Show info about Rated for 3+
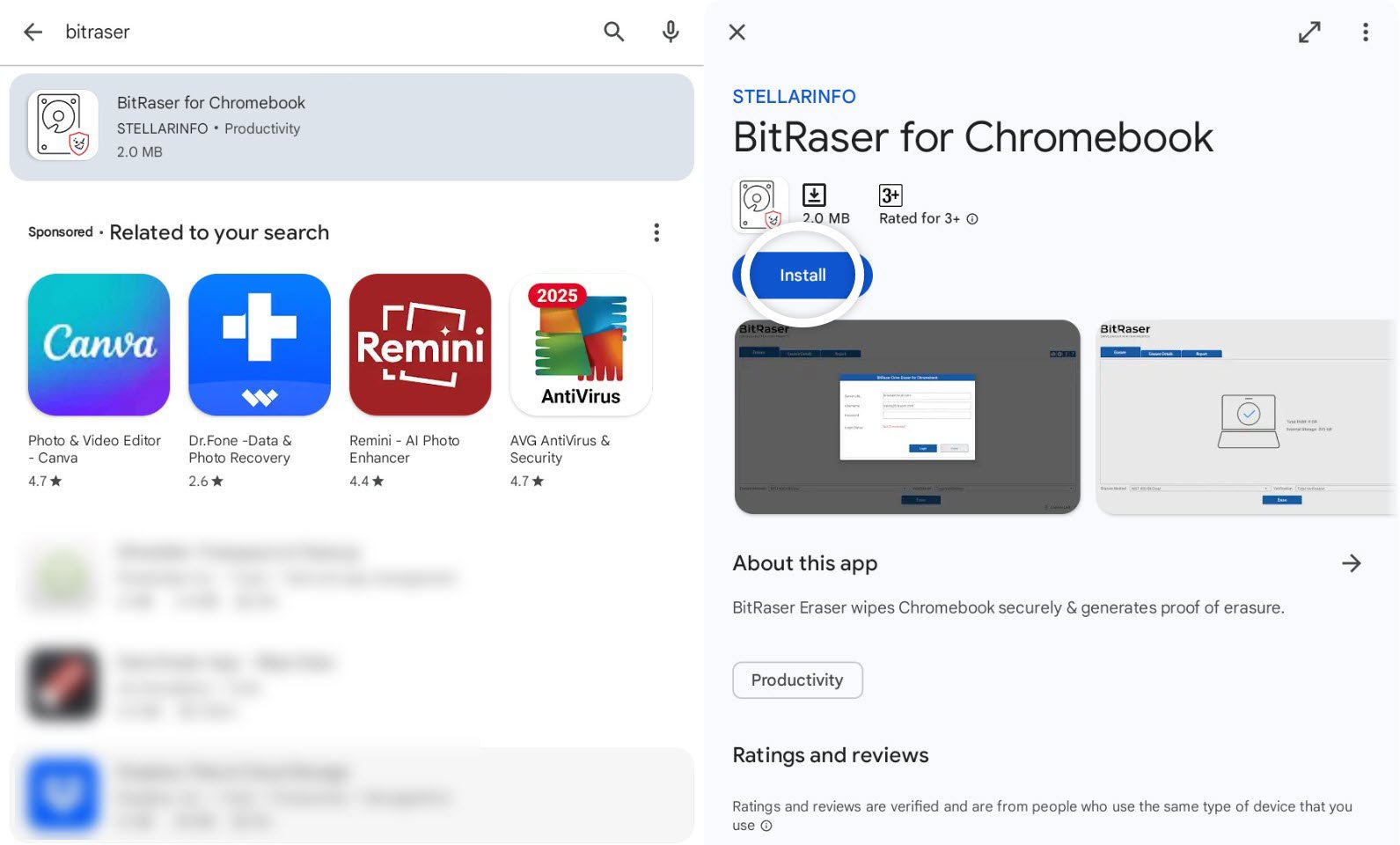Screen dimensions: 1400x845 pos(972,219)
